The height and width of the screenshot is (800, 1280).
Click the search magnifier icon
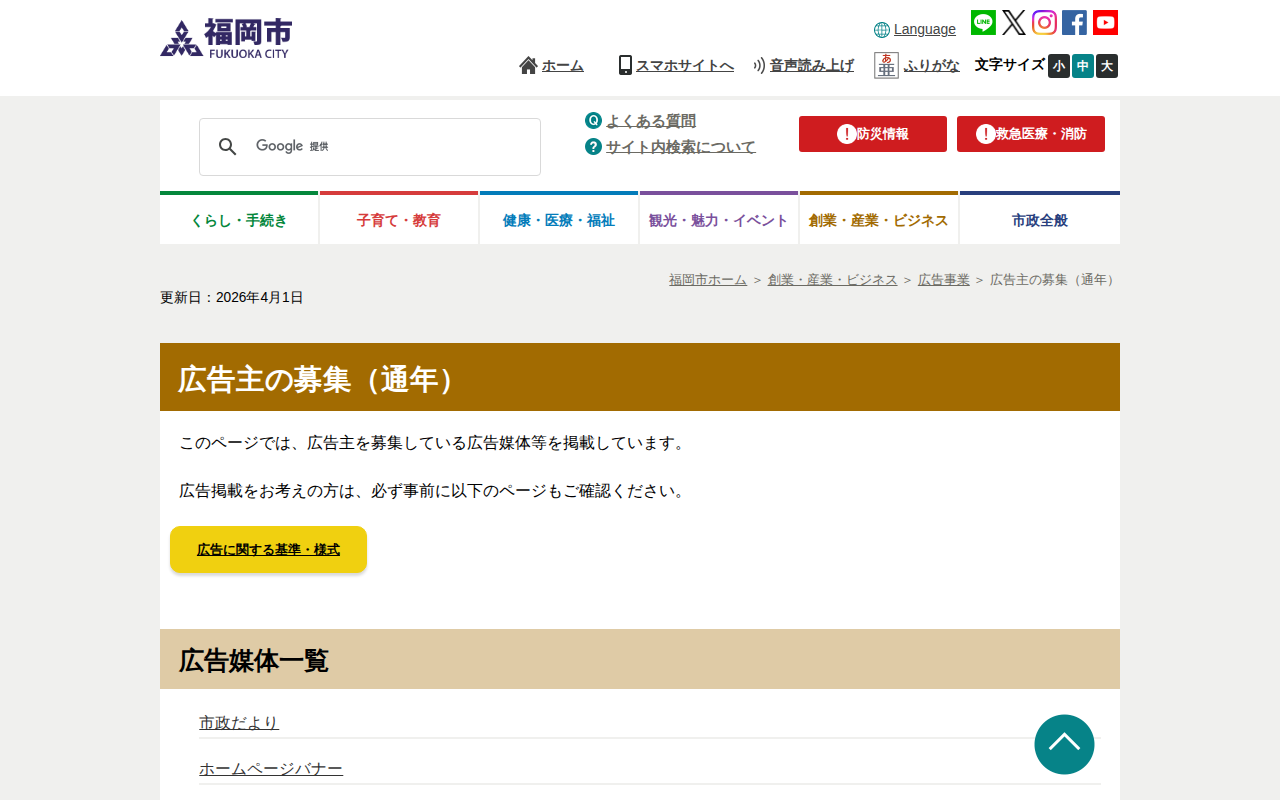228,146
